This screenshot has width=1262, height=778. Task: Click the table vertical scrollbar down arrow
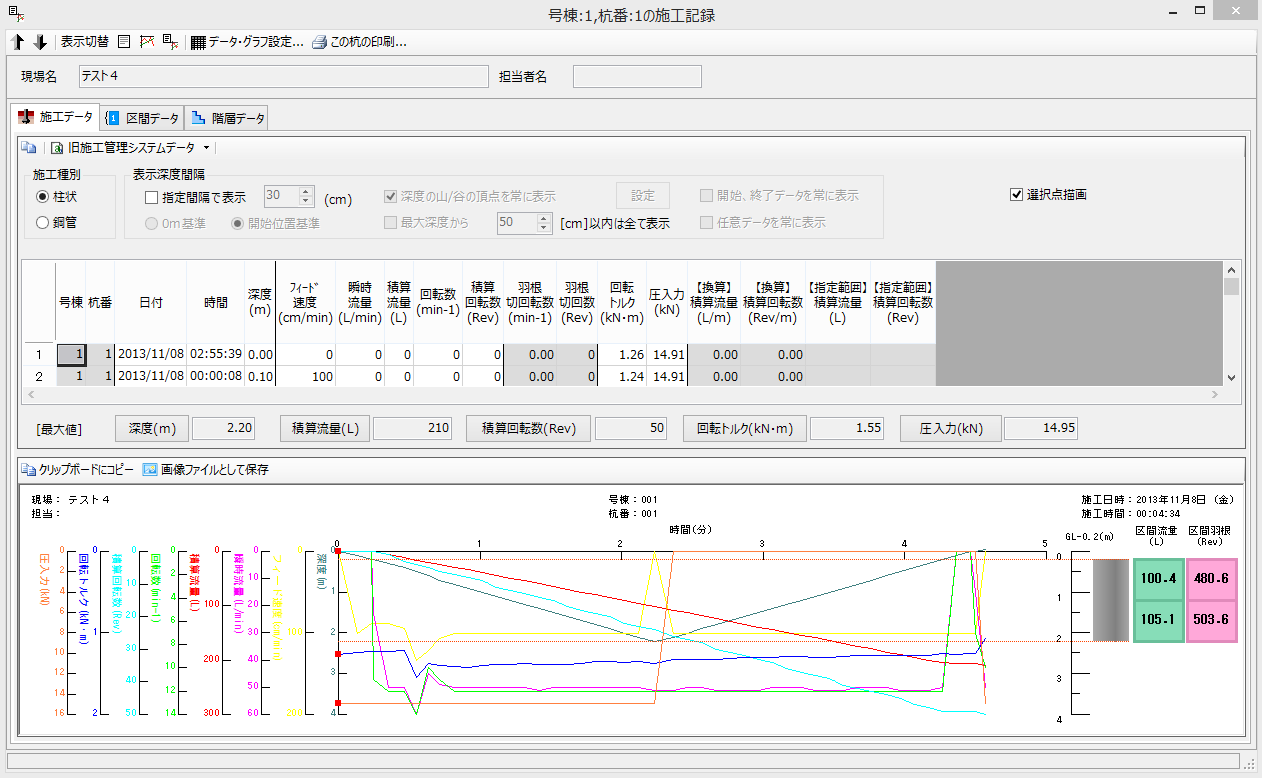point(1231,378)
